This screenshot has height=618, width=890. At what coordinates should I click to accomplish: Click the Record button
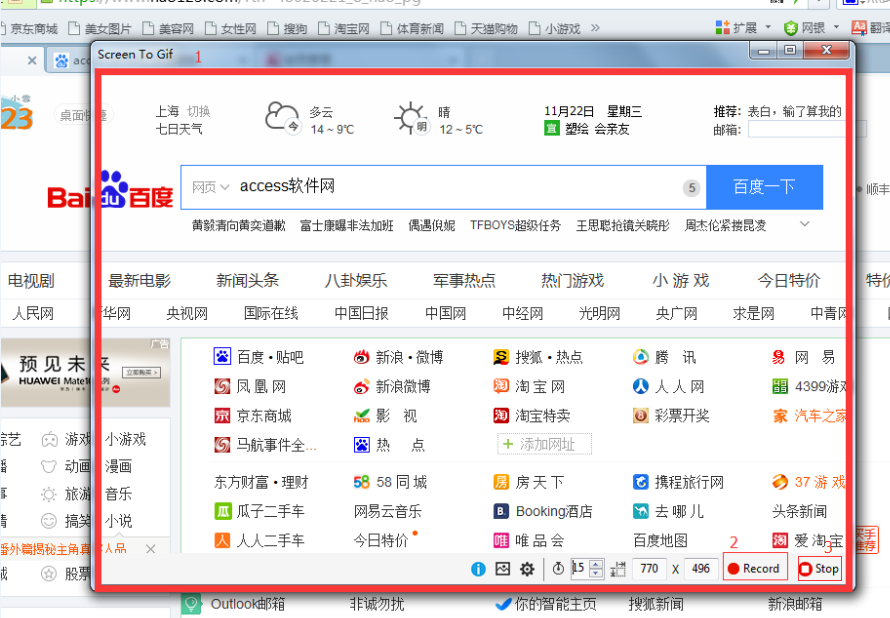click(x=755, y=568)
